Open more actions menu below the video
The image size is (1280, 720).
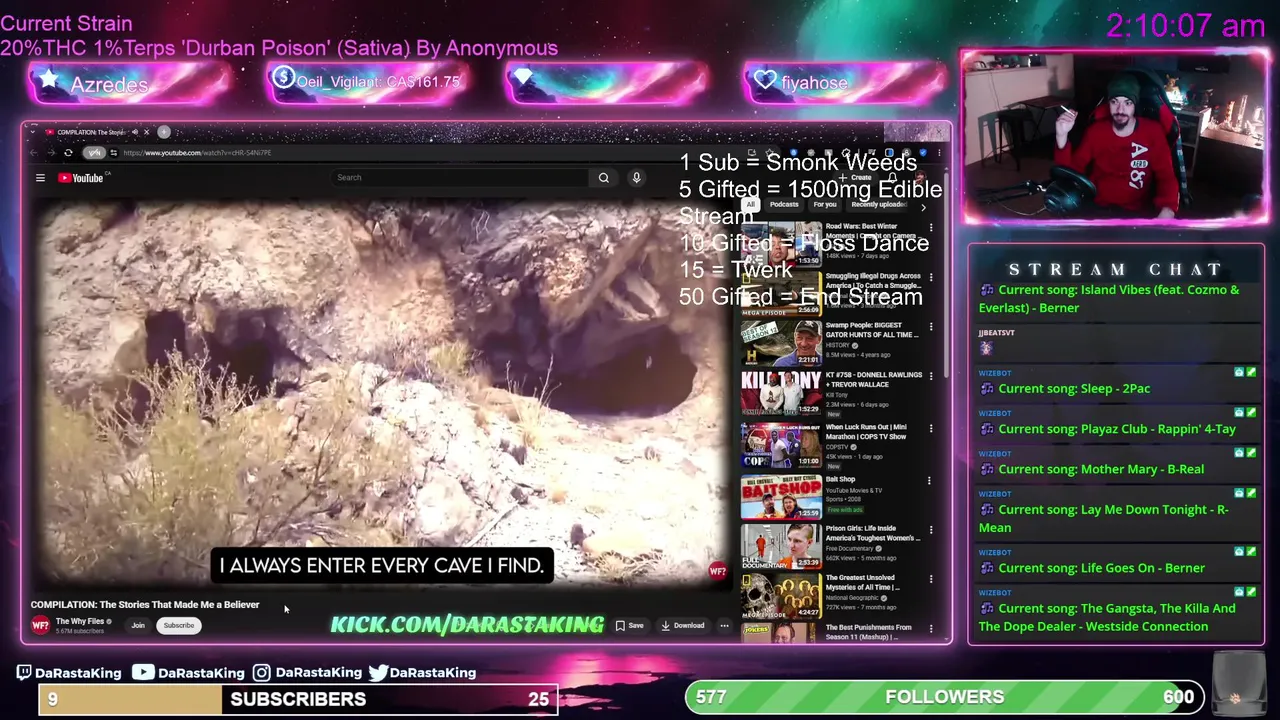pos(724,626)
